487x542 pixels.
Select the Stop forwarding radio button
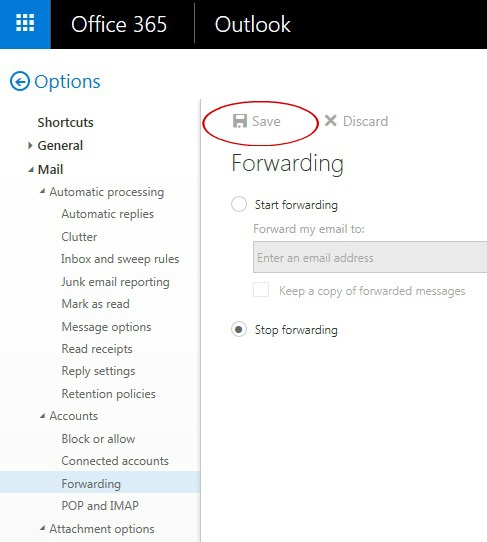(239, 329)
